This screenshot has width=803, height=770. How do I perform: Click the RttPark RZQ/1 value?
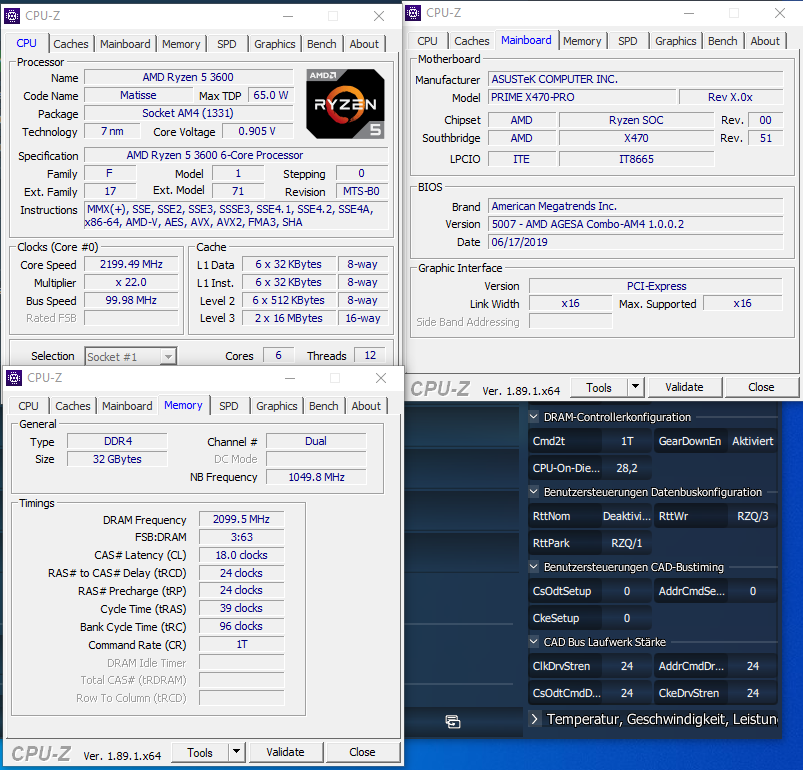click(627, 543)
